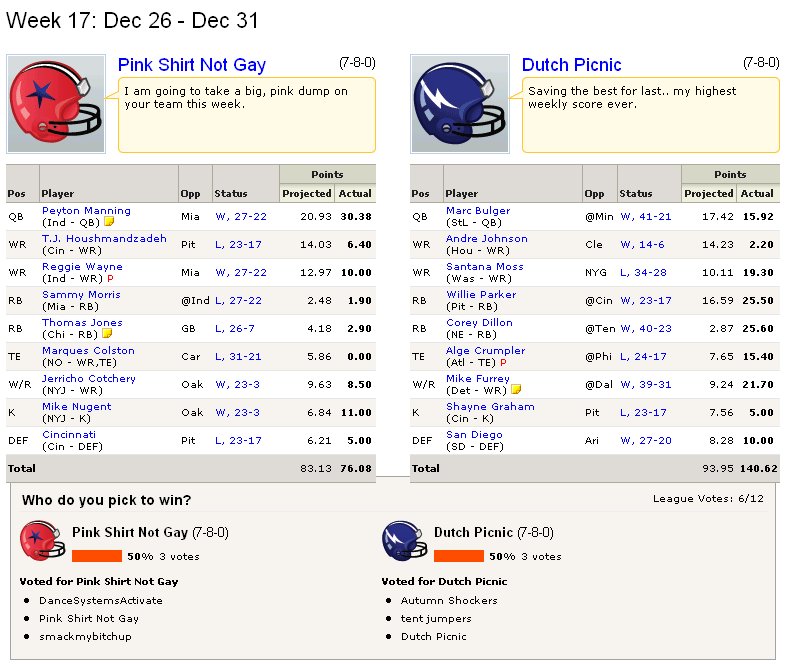Open the Dutch Picnic team title link
794x664 pixels.
tap(571, 65)
